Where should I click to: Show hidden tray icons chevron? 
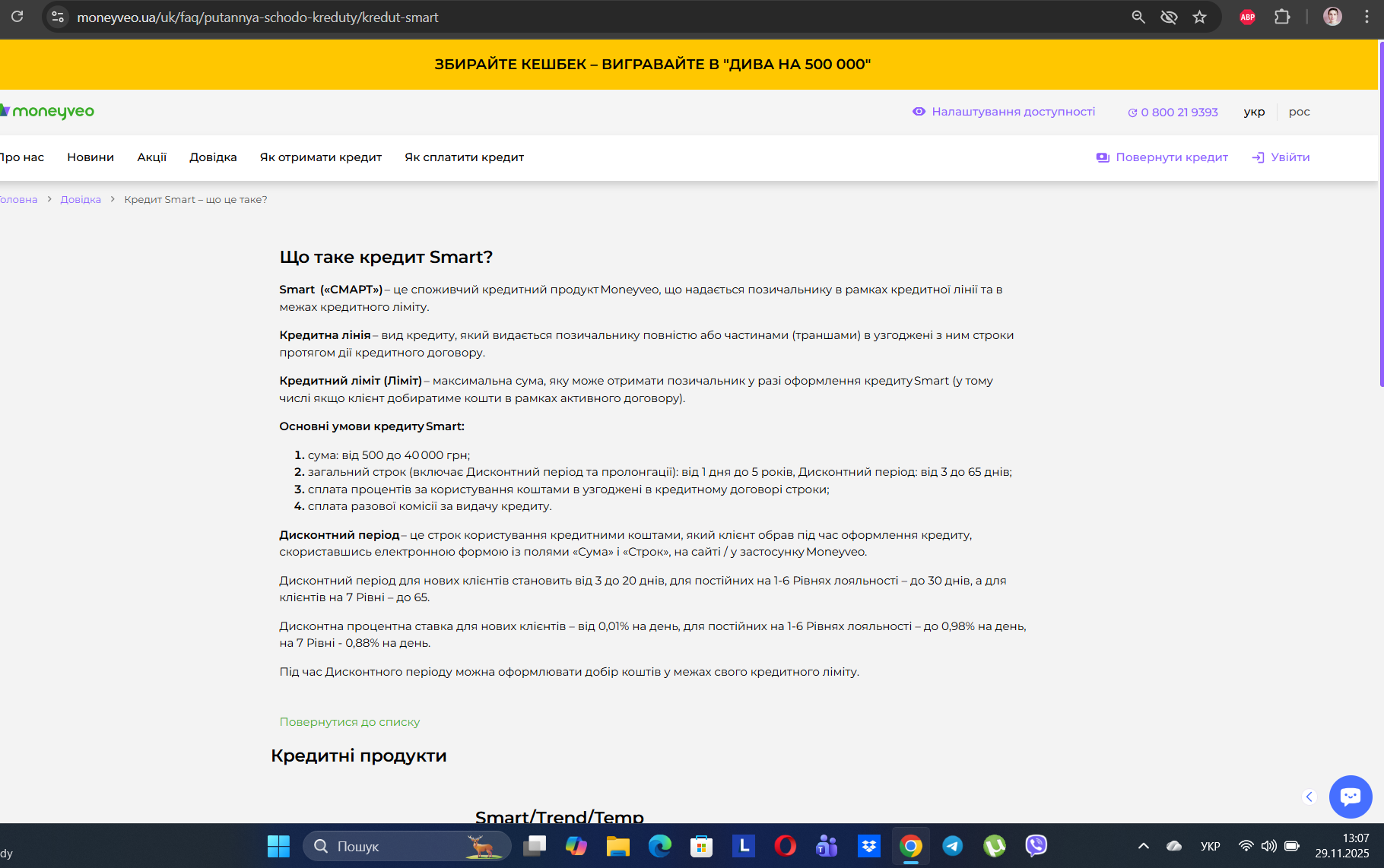point(1143,846)
